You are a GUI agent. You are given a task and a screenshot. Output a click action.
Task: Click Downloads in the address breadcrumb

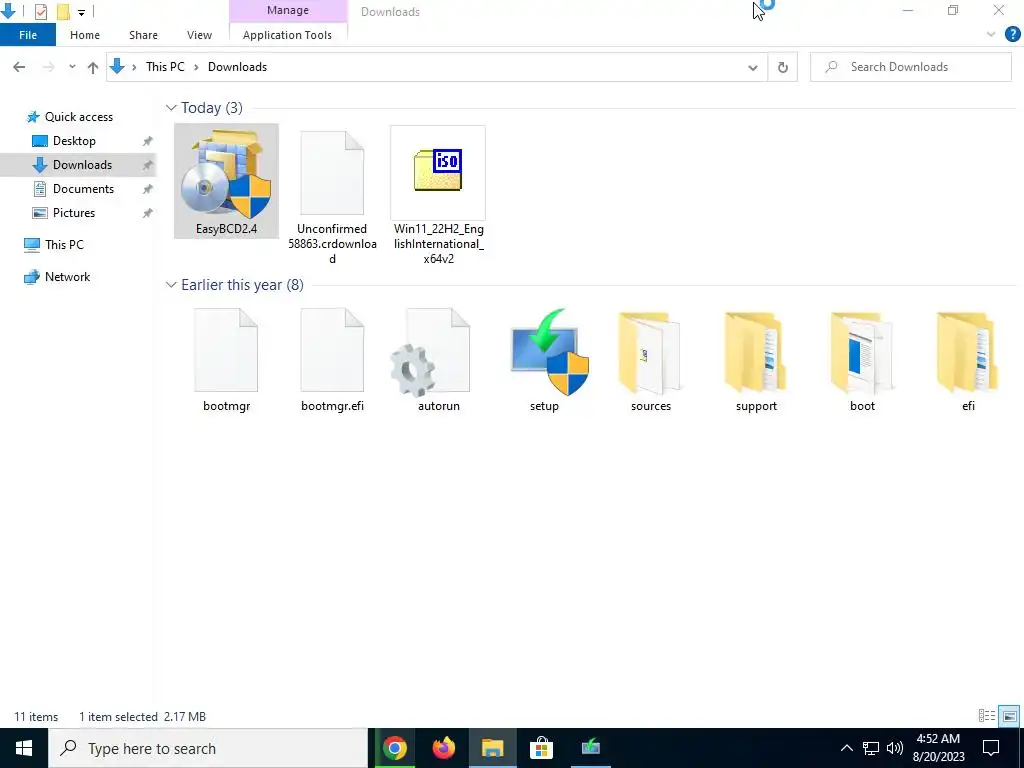(x=237, y=67)
